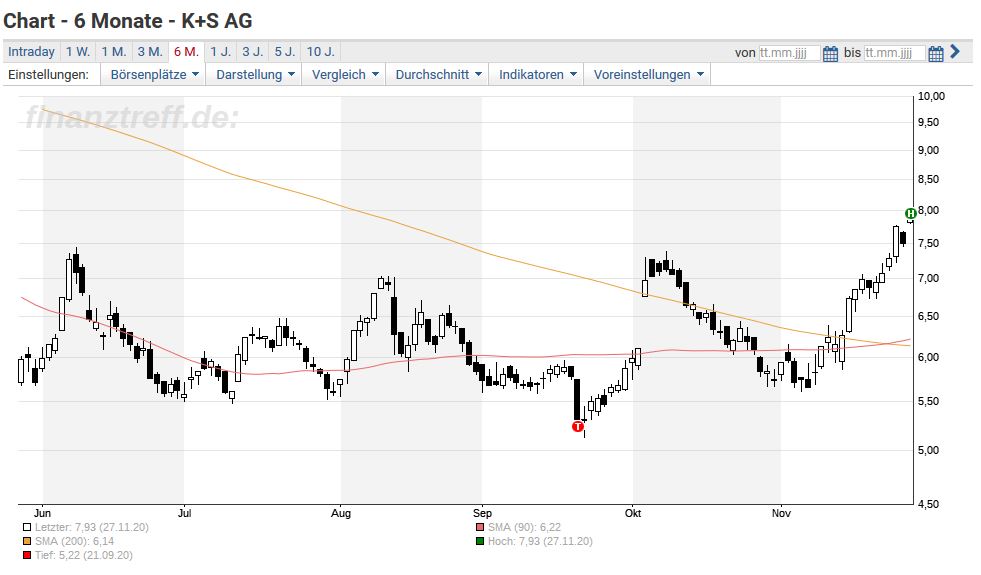
Task: Click the 'Chart - 6 Monate - K+S AG' heading
Action: 128,21
